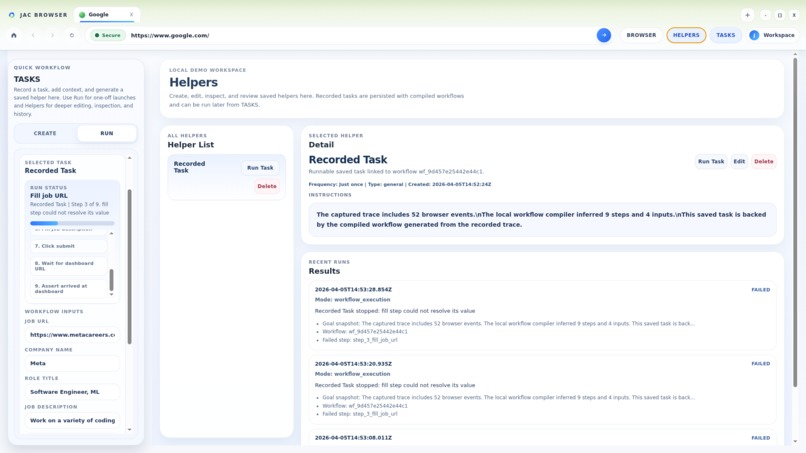This screenshot has height=453, width=806.
Task: Click the run status progress bar
Action: click(x=72, y=223)
